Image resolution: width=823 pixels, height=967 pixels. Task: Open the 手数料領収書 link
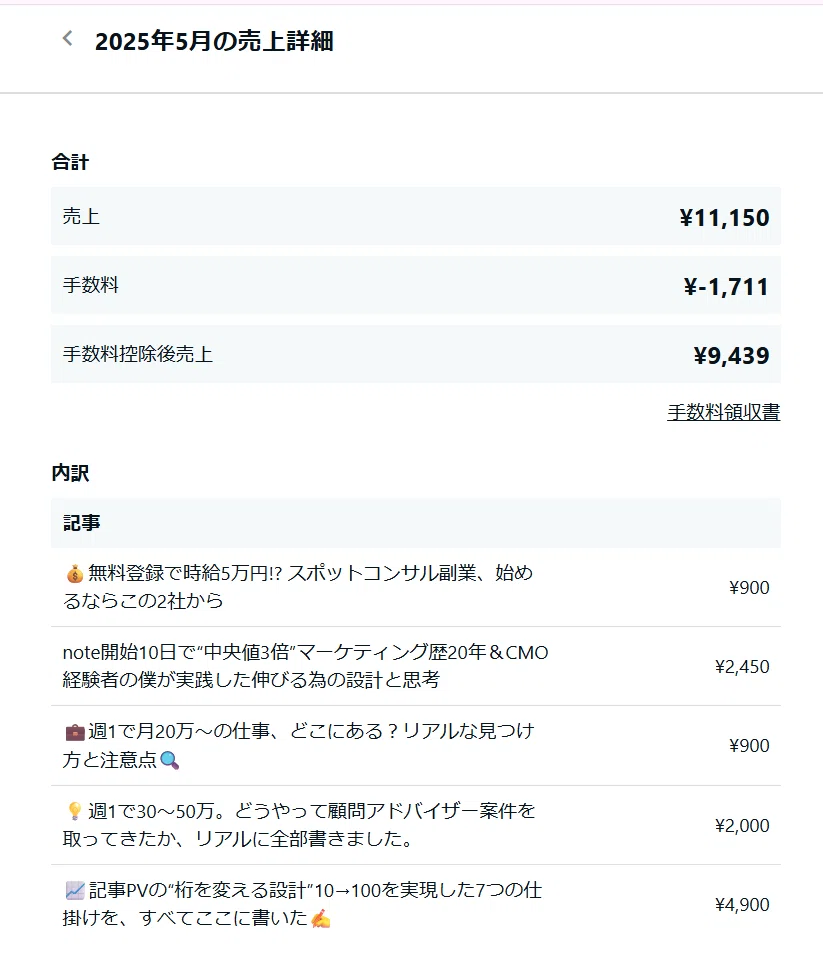(x=723, y=412)
